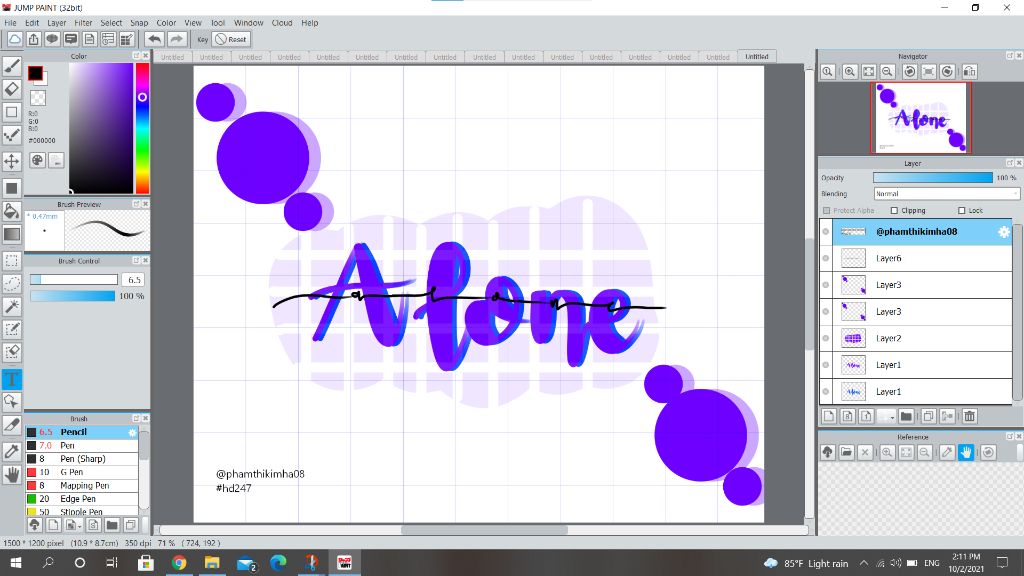Screen dimensions: 1024x576
Task: Select the Mapping Pen brush
Action: click(x=82, y=486)
